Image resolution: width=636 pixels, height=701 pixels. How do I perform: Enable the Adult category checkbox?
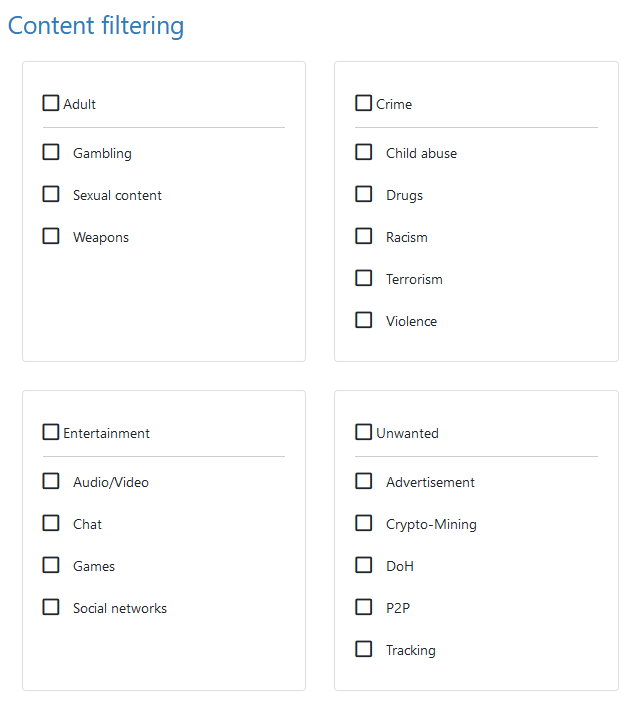pyautogui.click(x=51, y=103)
